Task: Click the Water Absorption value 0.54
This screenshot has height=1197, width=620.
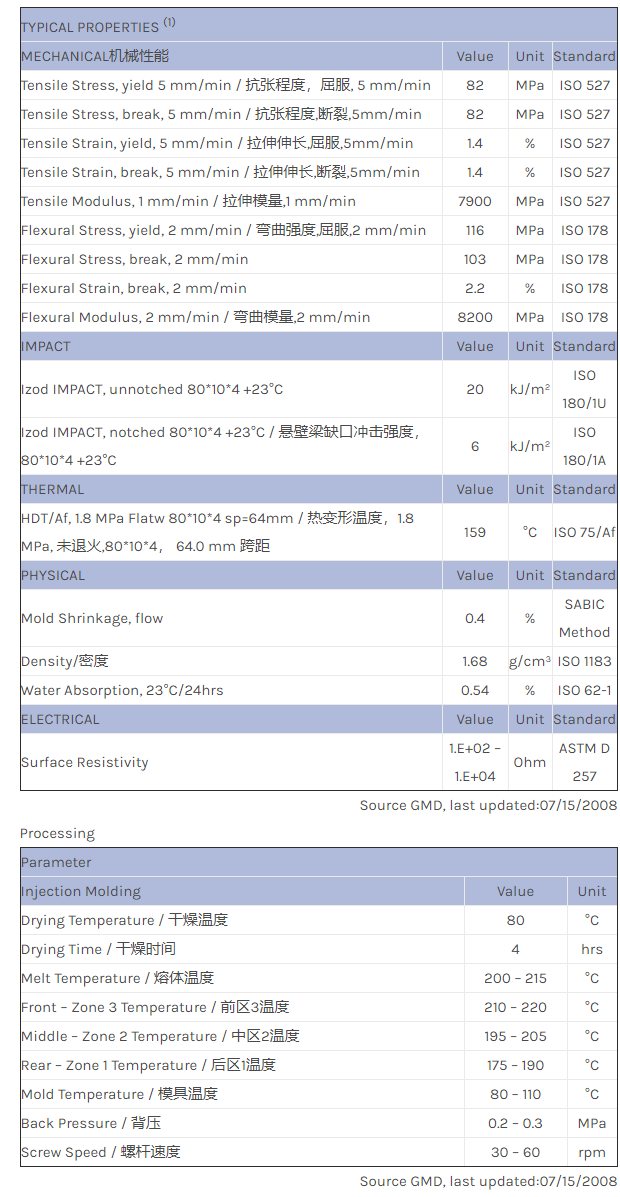Action: (474, 690)
